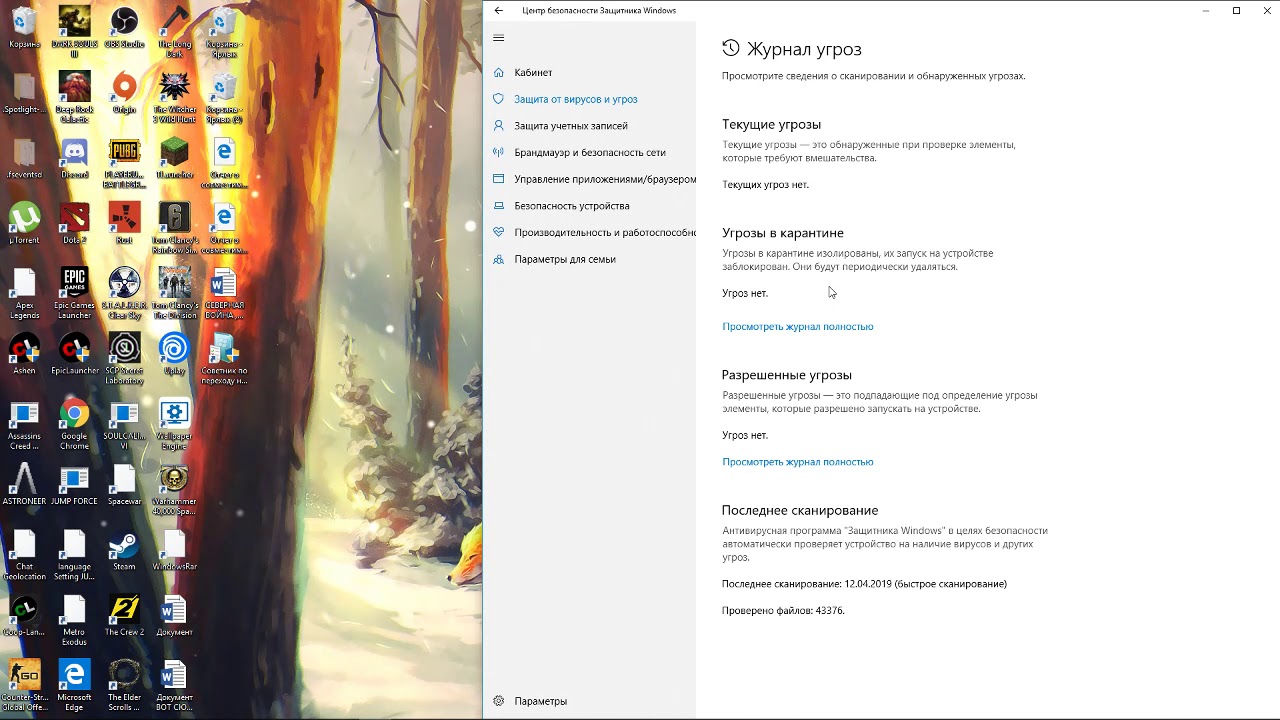
Task: Select the Deep Rock Galactic shortcut
Action: pyautogui.click(x=74, y=97)
